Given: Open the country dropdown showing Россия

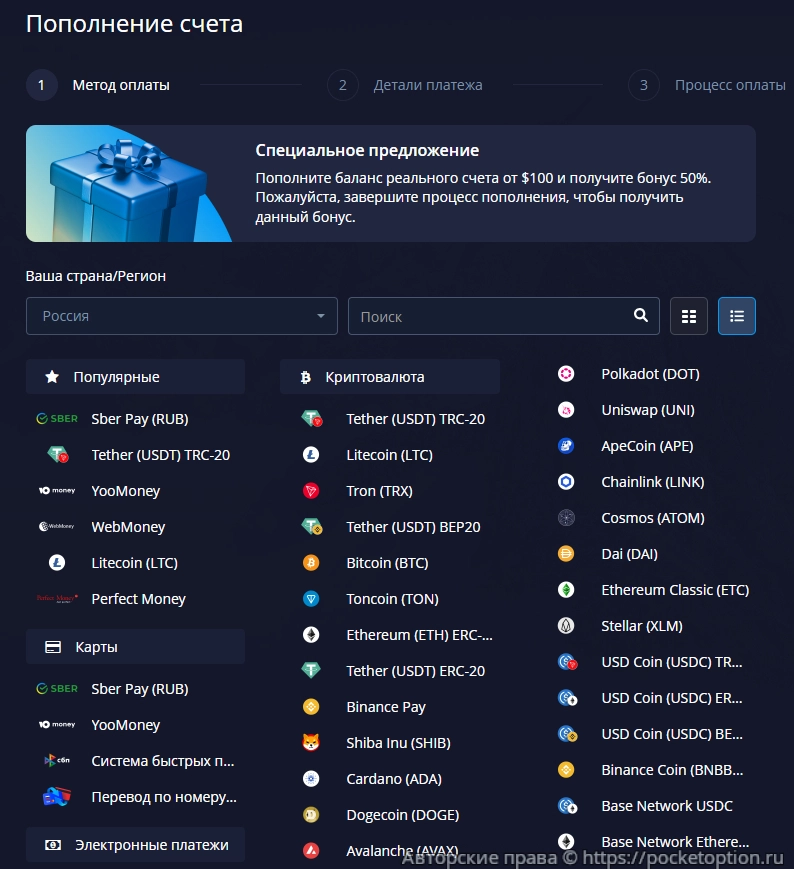Looking at the screenshot, I should (182, 316).
